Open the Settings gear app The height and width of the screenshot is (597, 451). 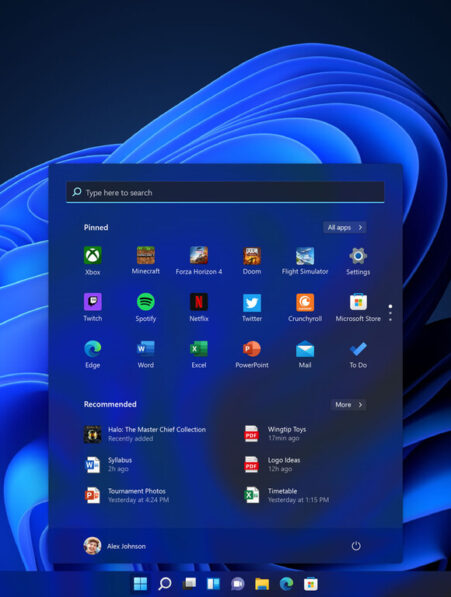358,260
